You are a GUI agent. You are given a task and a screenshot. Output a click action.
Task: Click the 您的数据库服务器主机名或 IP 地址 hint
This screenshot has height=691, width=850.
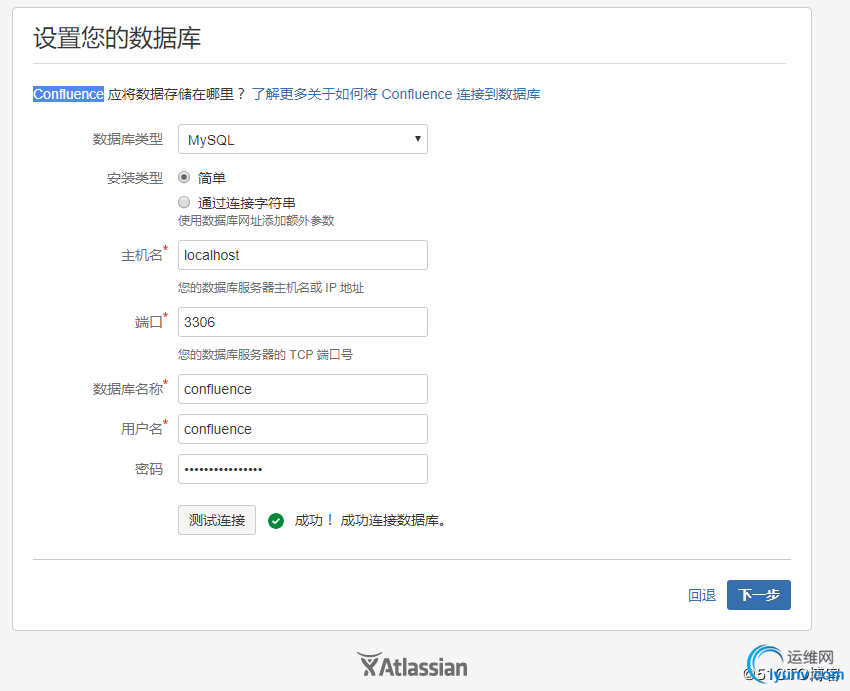pyautogui.click(x=271, y=288)
